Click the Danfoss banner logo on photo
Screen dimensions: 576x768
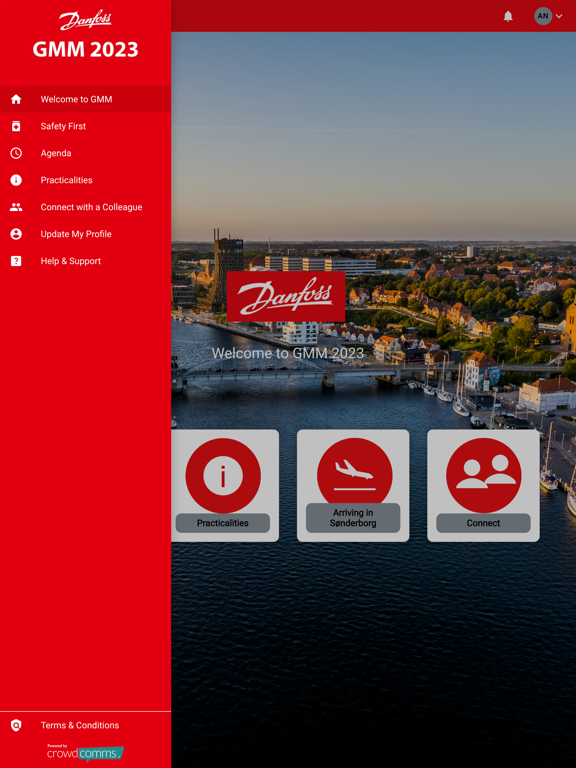coord(286,296)
